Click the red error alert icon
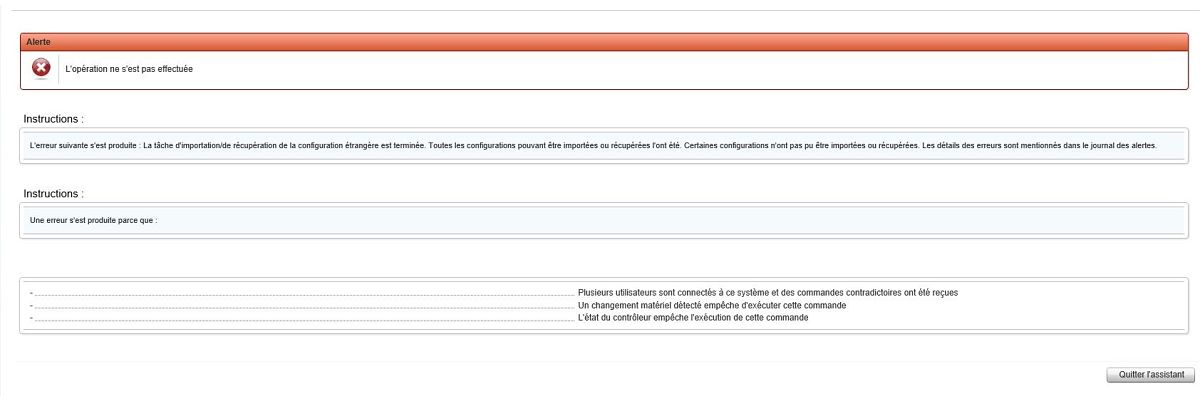 click(x=40, y=69)
